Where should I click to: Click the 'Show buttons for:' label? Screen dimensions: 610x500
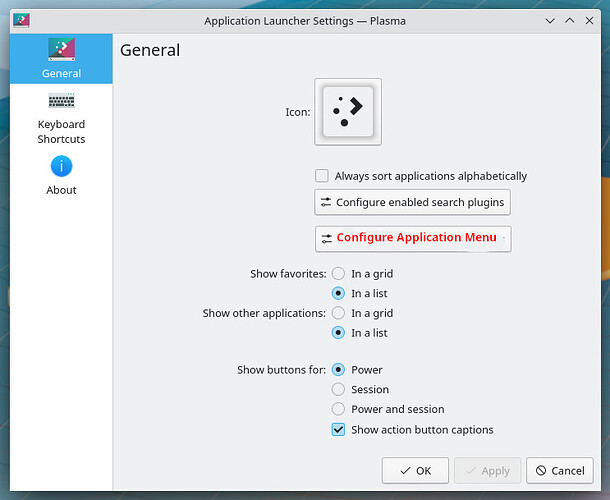coord(281,370)
